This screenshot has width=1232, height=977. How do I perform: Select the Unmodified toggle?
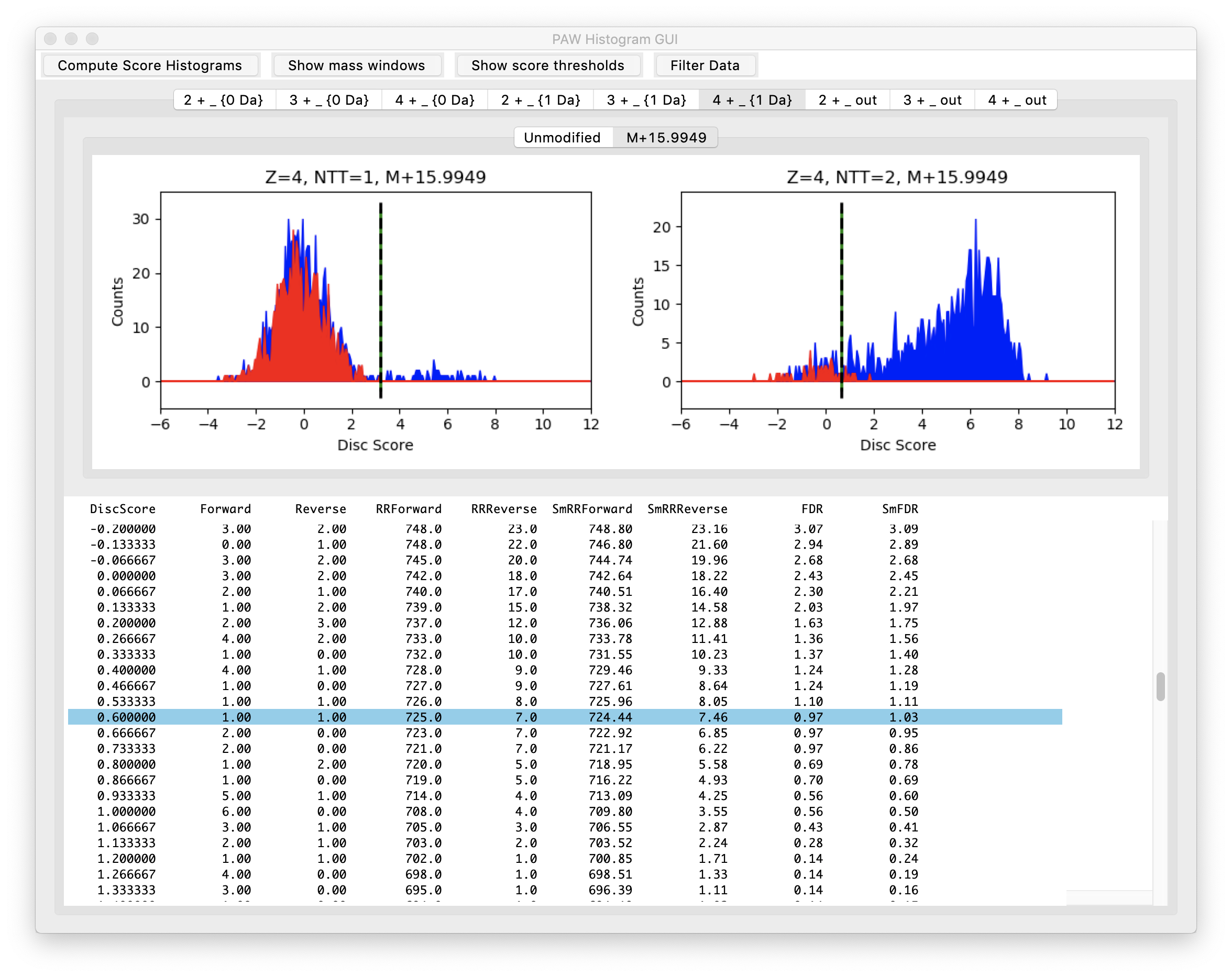coord(562,137)
